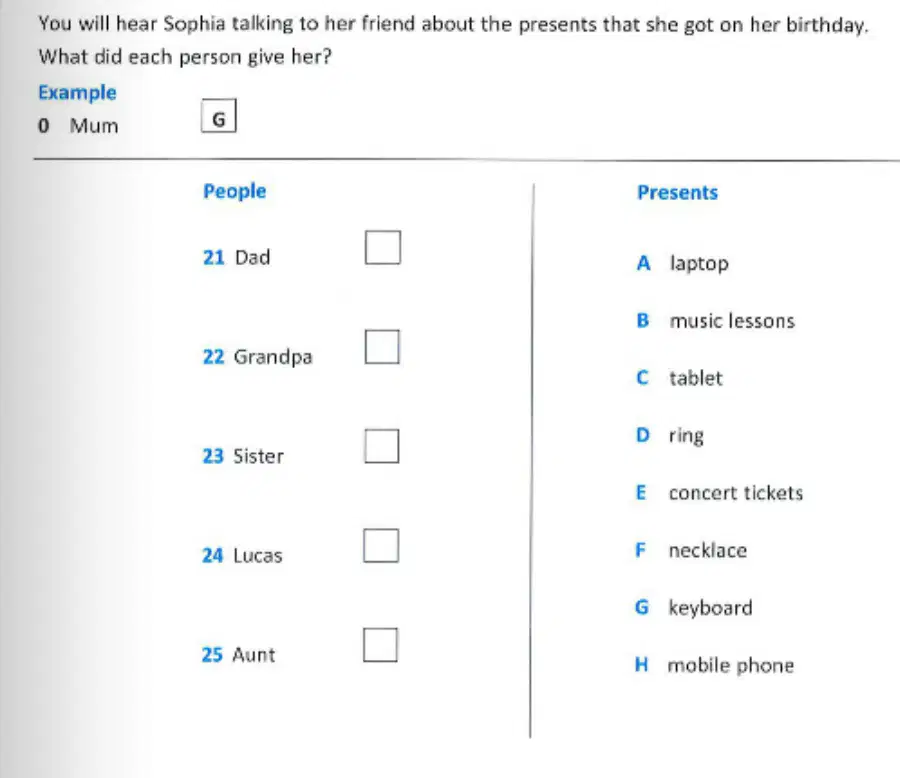The width and height of the screenshot is (900, 778).
Task: Select the answer box for Grandpa
Action: coord(382,347)
